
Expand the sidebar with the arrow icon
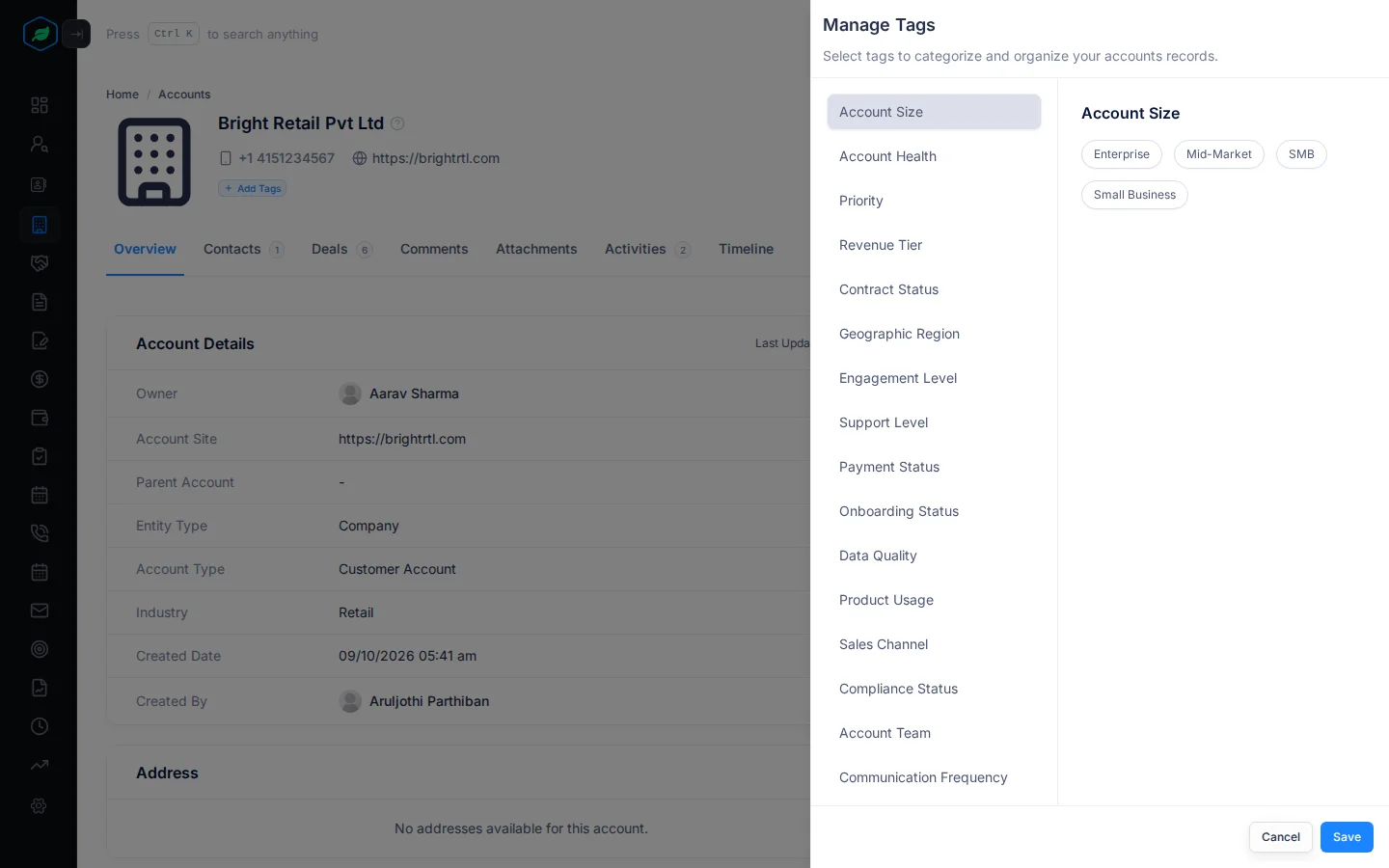tap(76, 34)
